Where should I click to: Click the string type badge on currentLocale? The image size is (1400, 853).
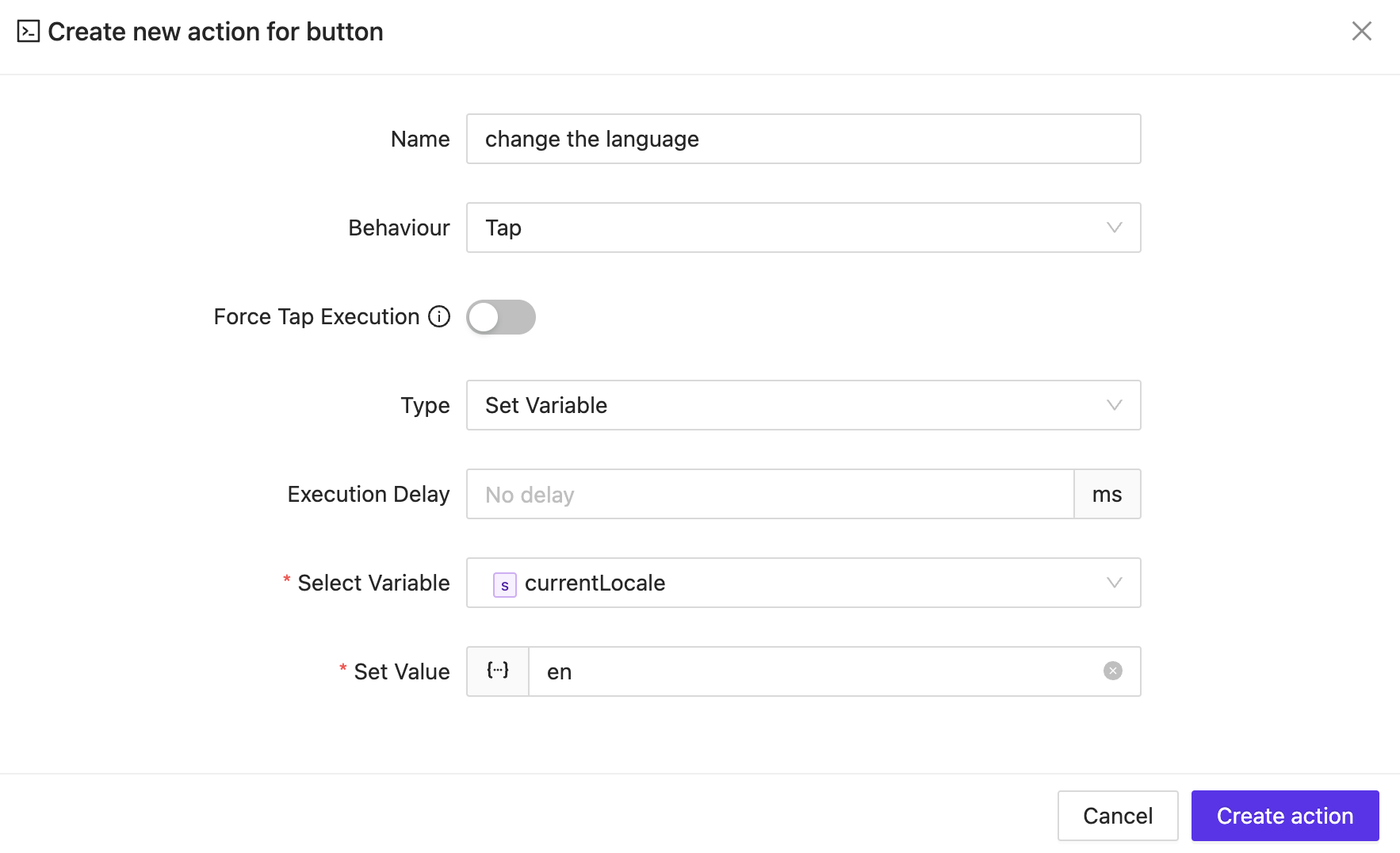pyautogui.click(x=504, y=584)
